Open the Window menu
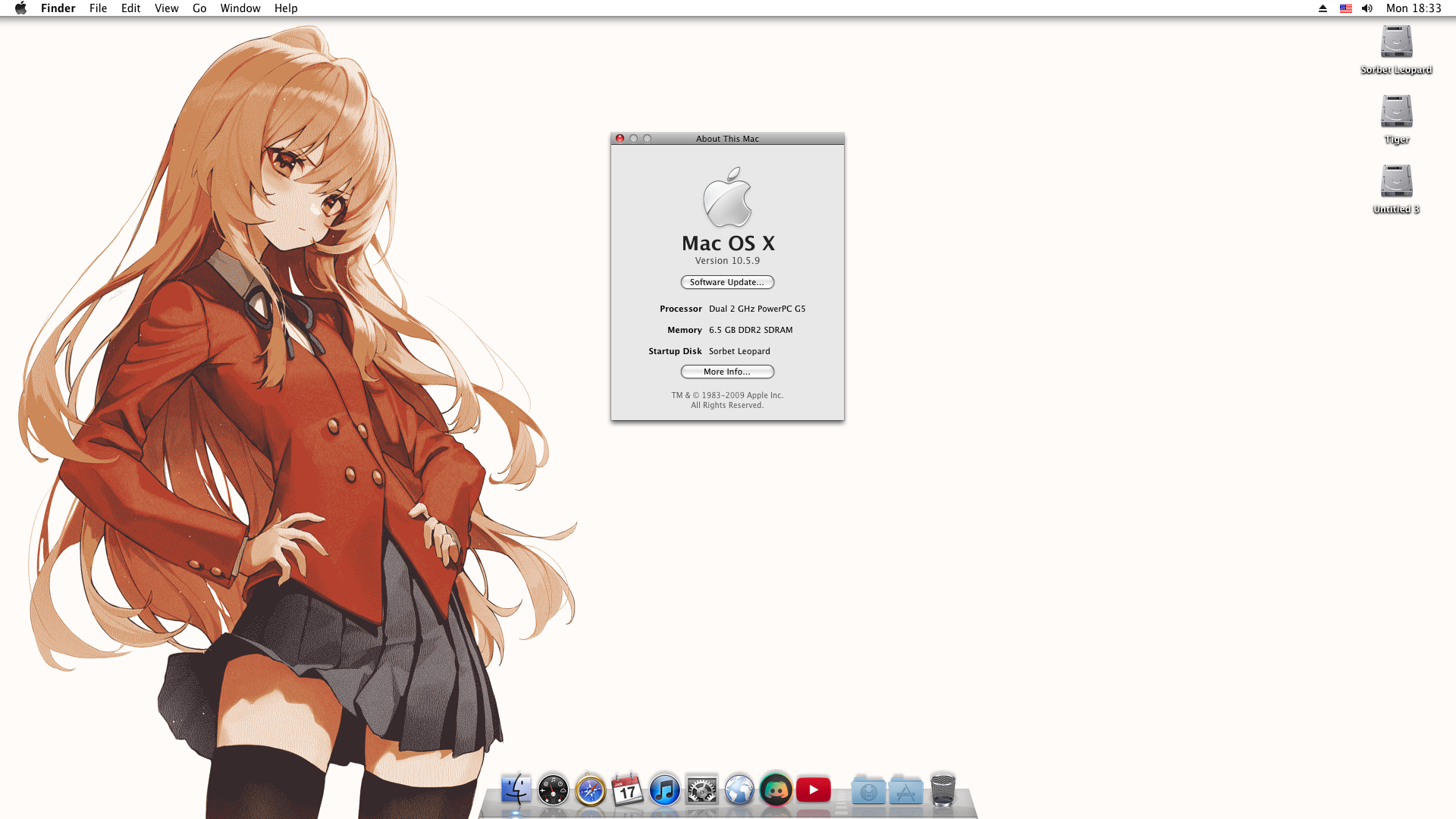The width and height of the screenshot is (1456, 819). tap(240, 8)
